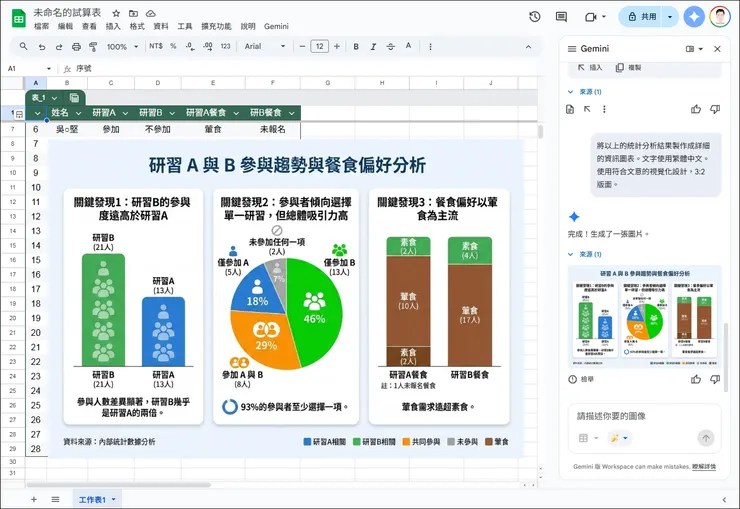Image resolution: width=740 pixels, height=509 pixels.
Task: Open the image generation mode selector
Action: coord(619,438)
